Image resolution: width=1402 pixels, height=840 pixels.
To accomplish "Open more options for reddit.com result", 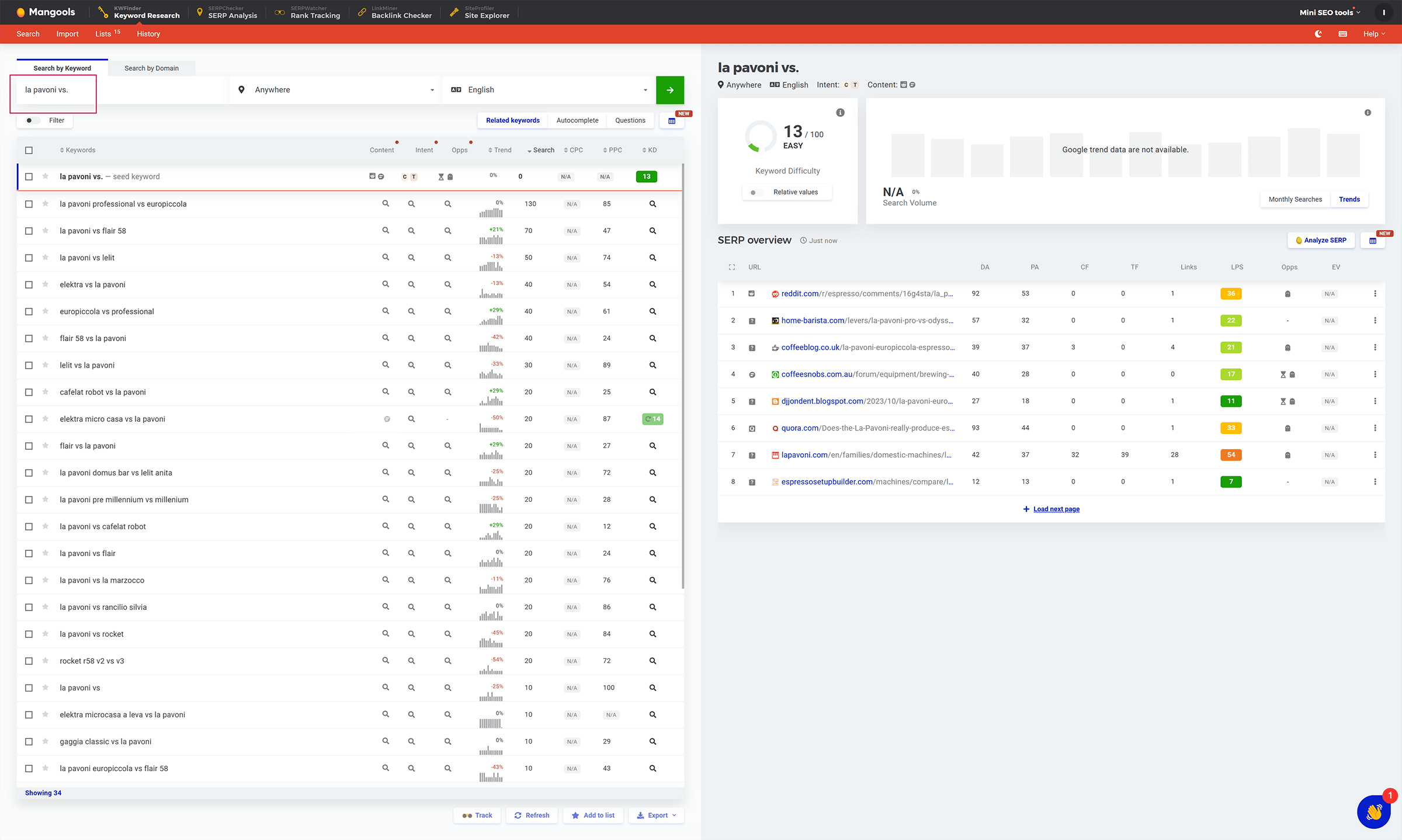I will coord(1375,294).
